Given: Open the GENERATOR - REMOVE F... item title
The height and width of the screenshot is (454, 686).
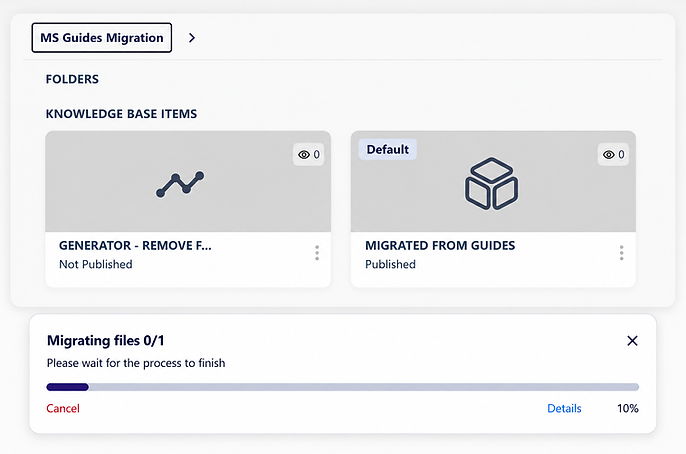Looking at the screenshot, I should [x=135, y=246].
